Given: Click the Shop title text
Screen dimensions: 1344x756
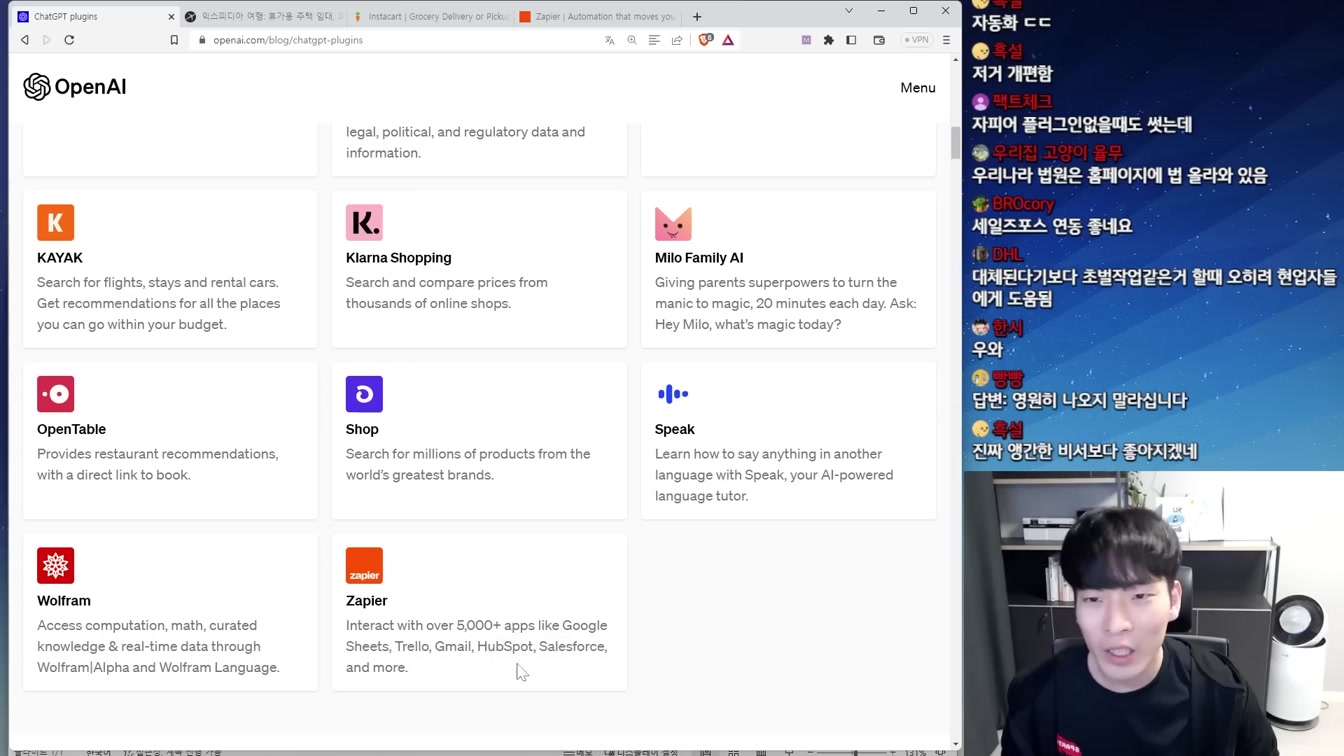Looking at the screenshot, I should pos(362,429).
